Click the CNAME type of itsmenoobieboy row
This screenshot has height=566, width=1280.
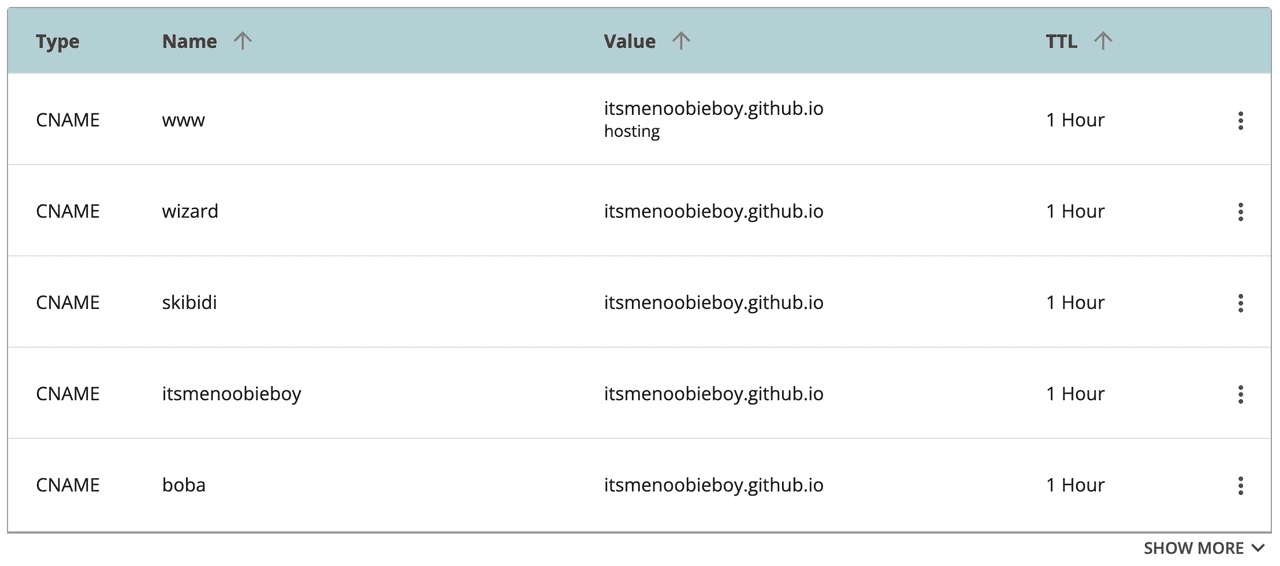coord(68,394)
